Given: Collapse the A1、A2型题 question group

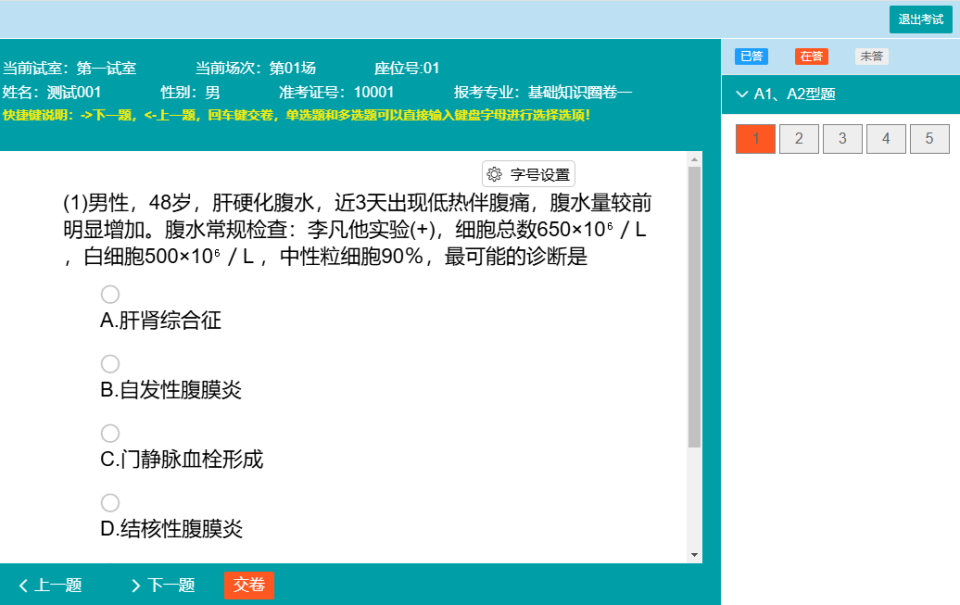Looking at the screenshot, I should click(742, 94).
